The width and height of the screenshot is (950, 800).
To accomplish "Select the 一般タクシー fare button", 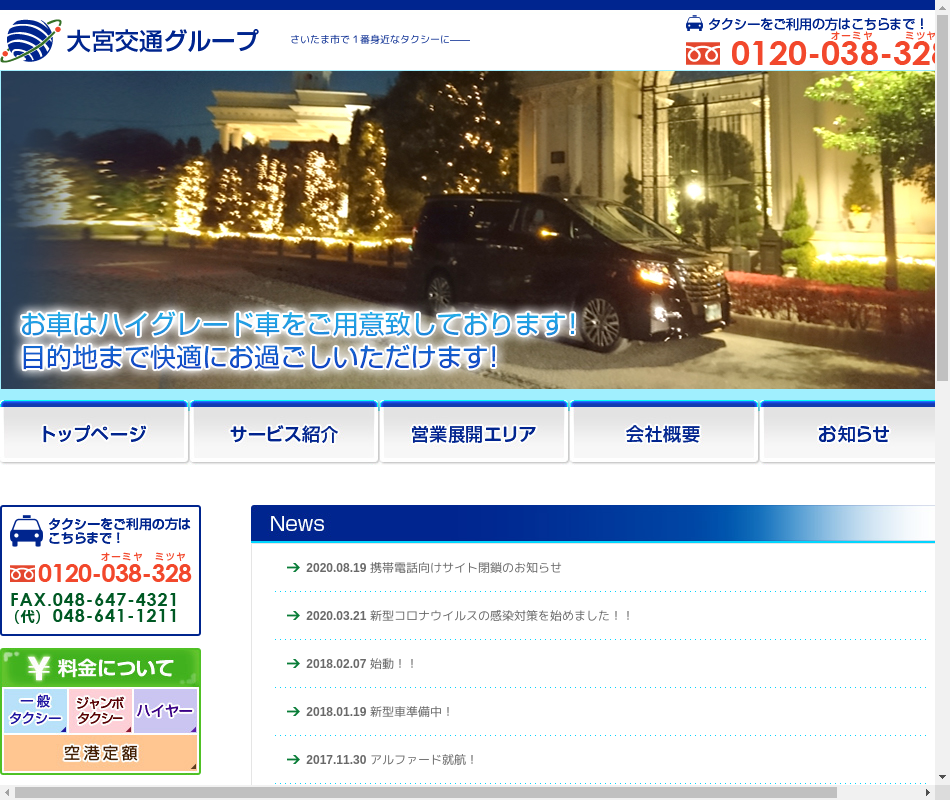I will (35, 711).
